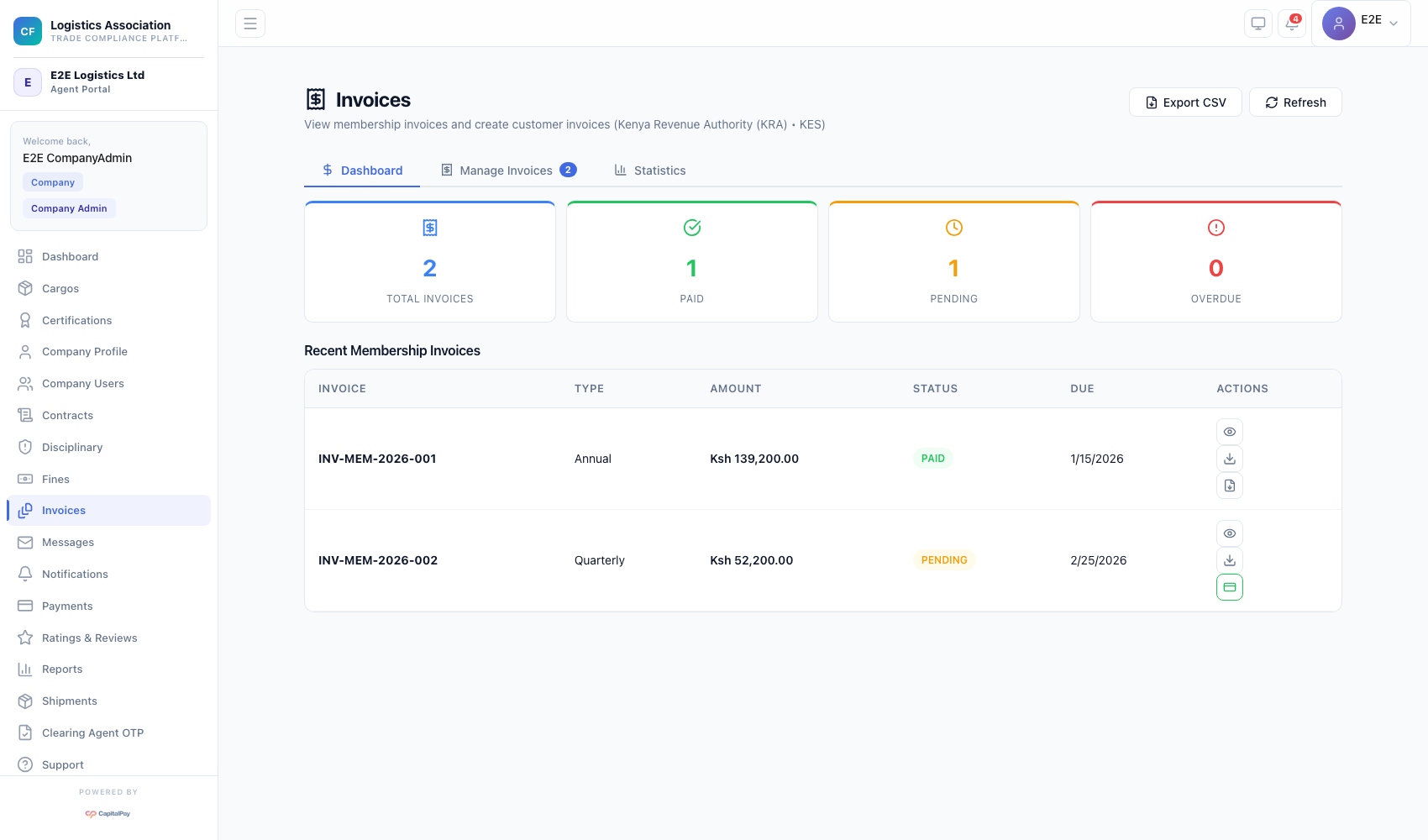Open Cargos from the sidebar

pos(60,289)
